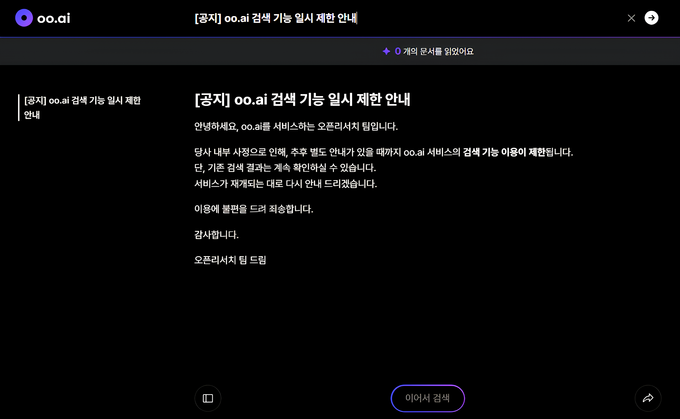The image size is (680, 419).
Task: Open the share arrow icon
Action: [648, 398]
